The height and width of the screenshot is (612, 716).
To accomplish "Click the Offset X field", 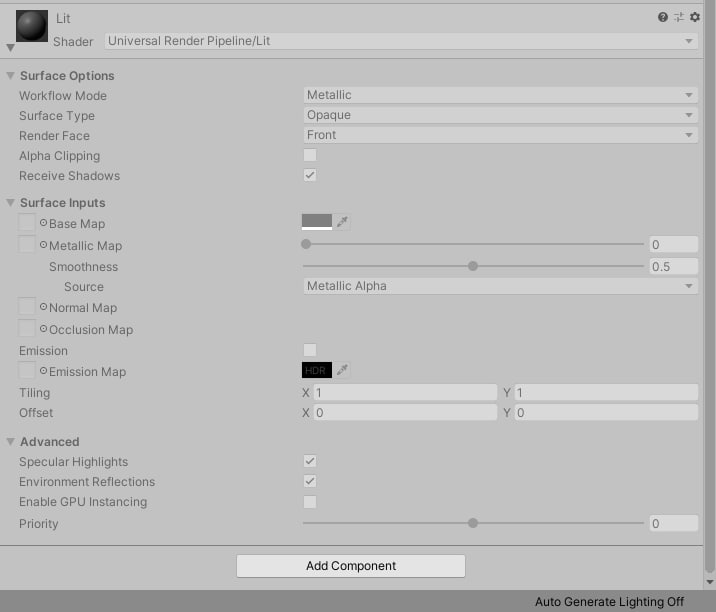I will 405,413.
